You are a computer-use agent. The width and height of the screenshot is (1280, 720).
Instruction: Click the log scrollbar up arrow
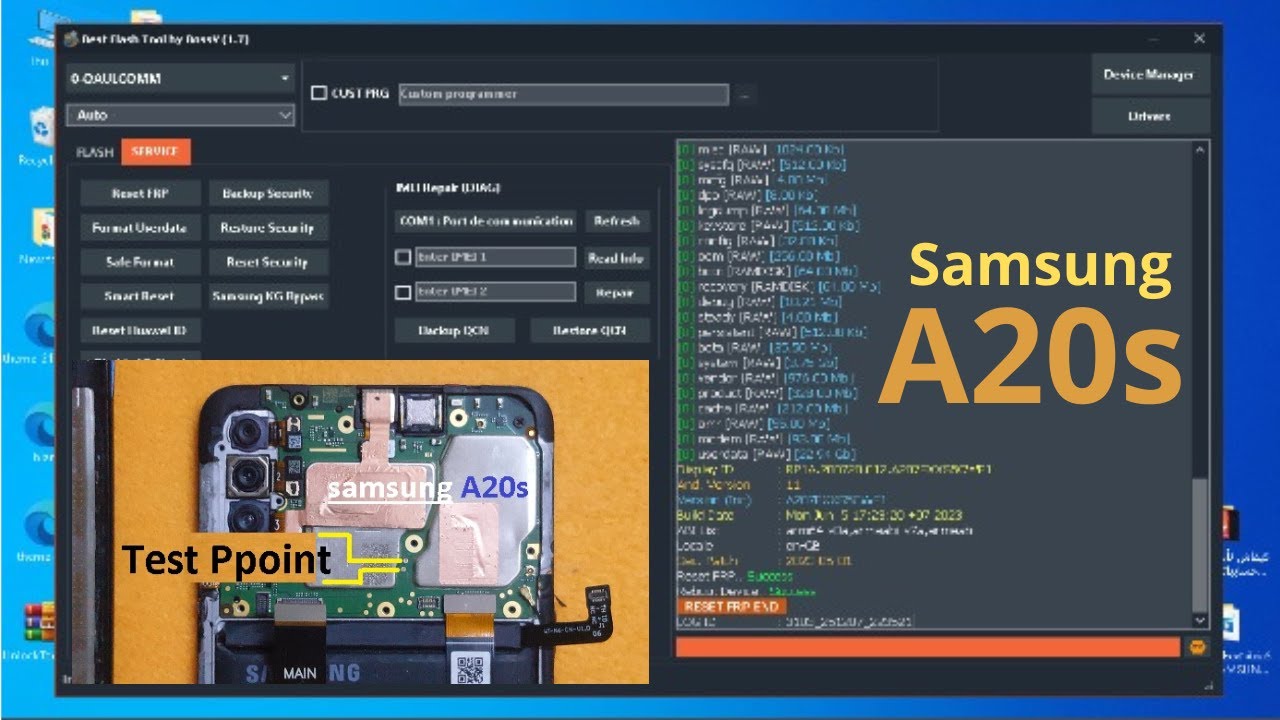coord(1199,150)
